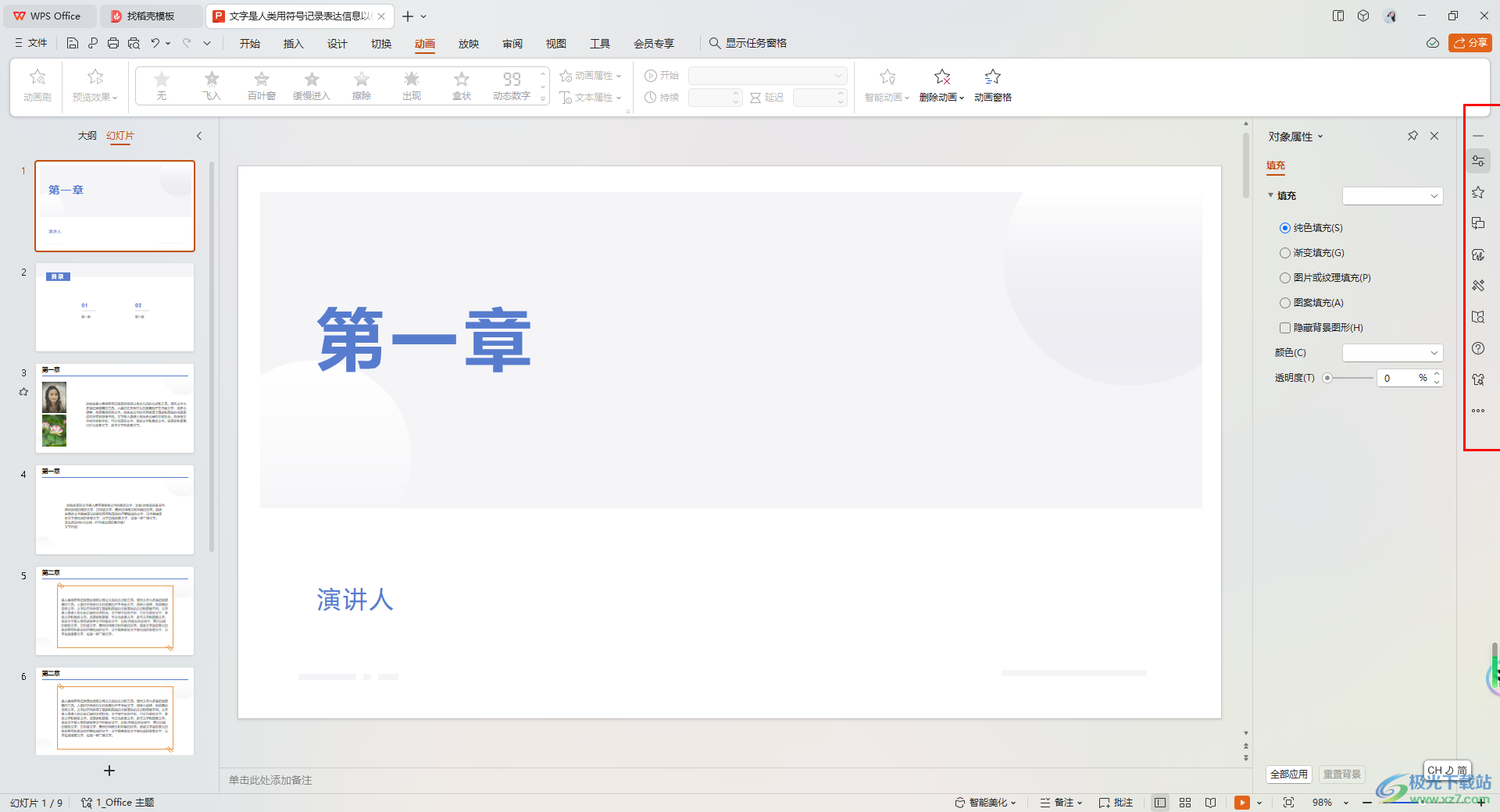1500x812 pixels.
Task: Select the 飞入 fly-in animation effect
Action: click(212, 86)
